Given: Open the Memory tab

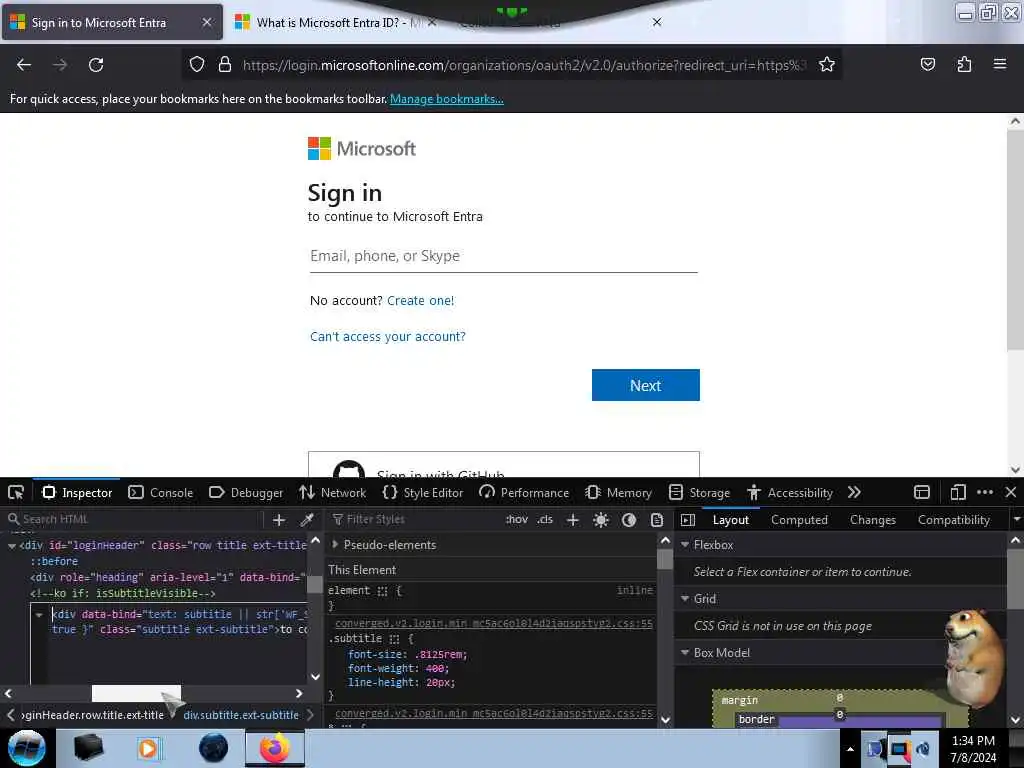Looking at the screenshot, I should point(618,493).
